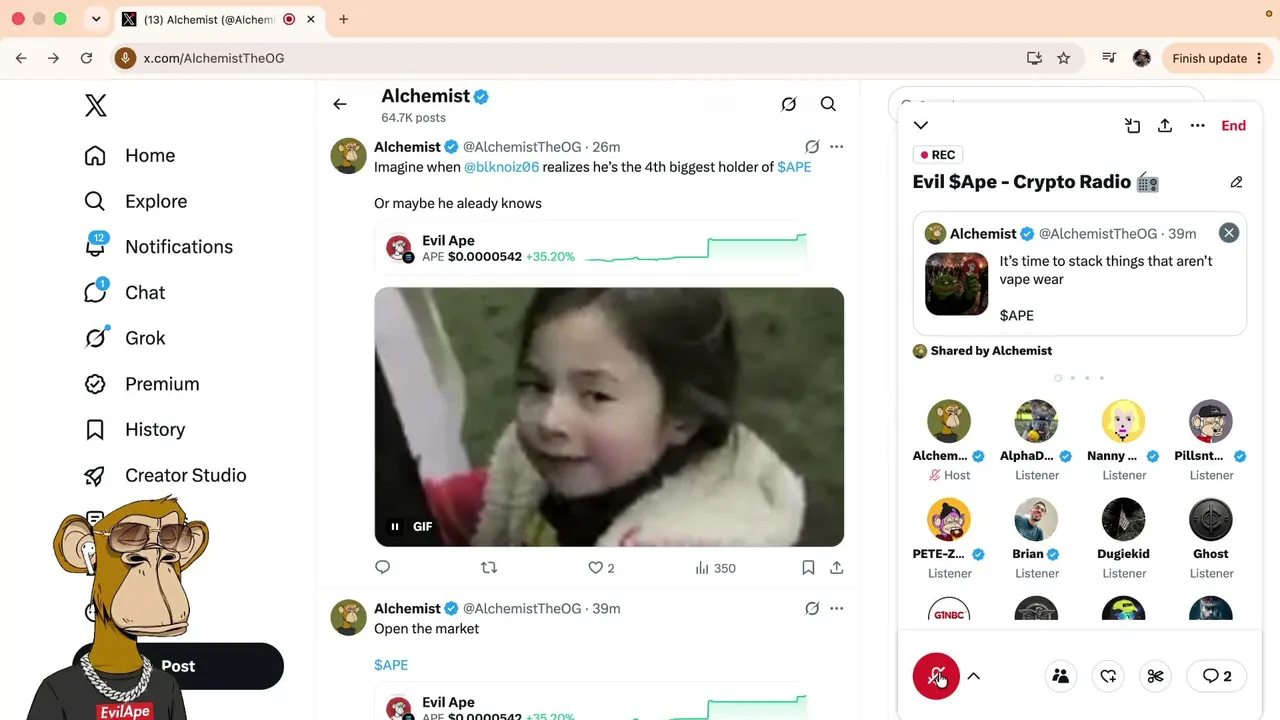Dock the Space using the pop-out icon

coord(1132,125)
